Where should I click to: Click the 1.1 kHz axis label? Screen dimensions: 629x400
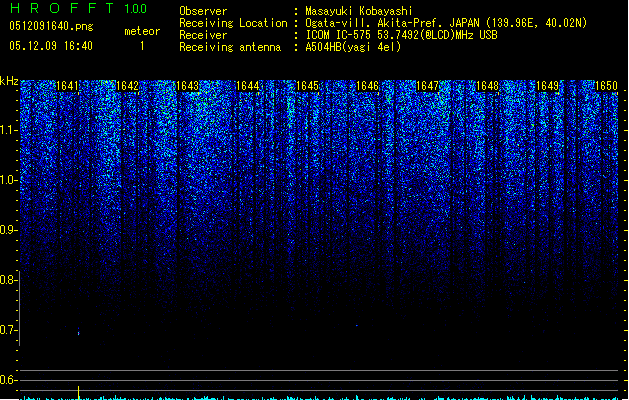[x=8, y=130]
